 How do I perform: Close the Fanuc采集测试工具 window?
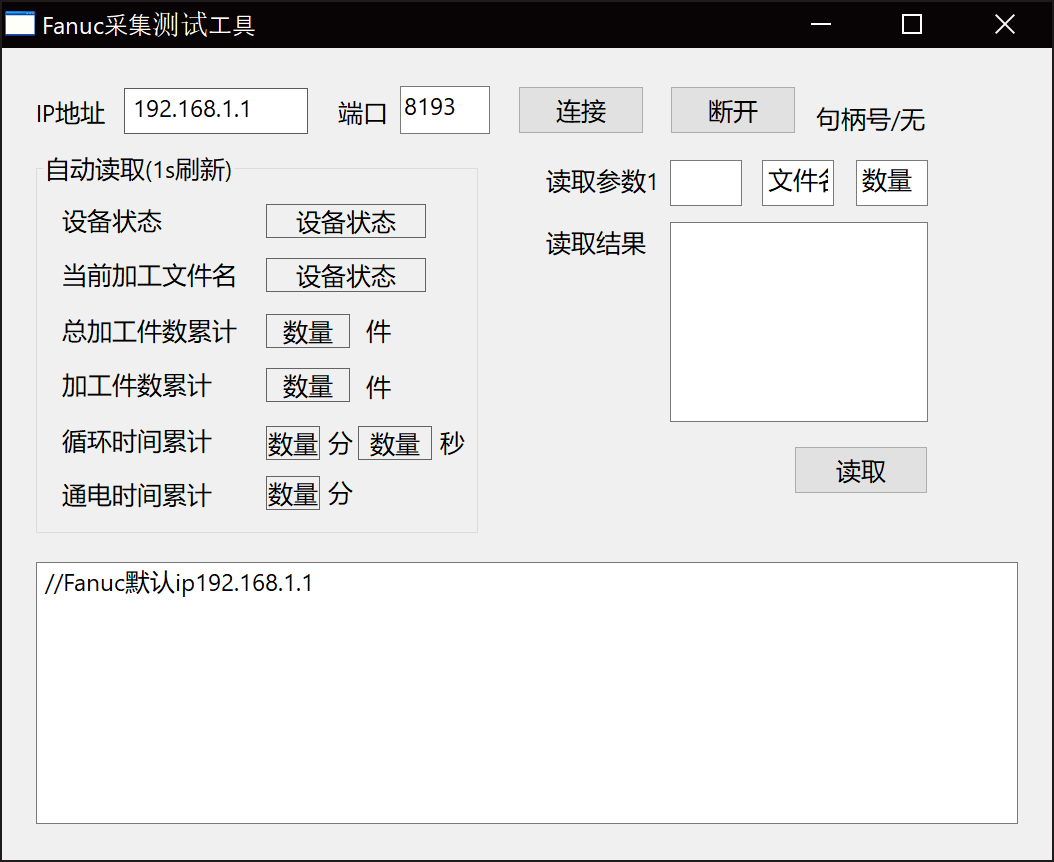pyautogui.click(x=1004, y=24)
